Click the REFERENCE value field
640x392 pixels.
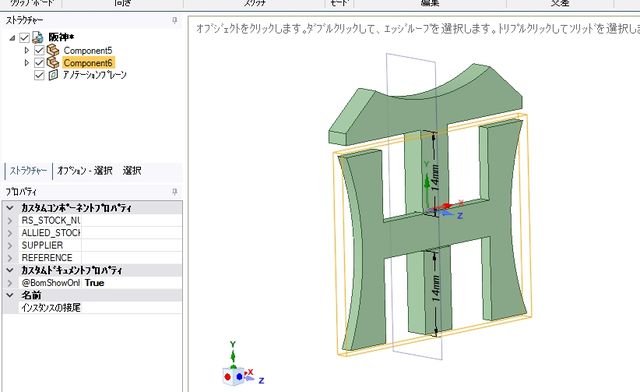coord(131,258)
